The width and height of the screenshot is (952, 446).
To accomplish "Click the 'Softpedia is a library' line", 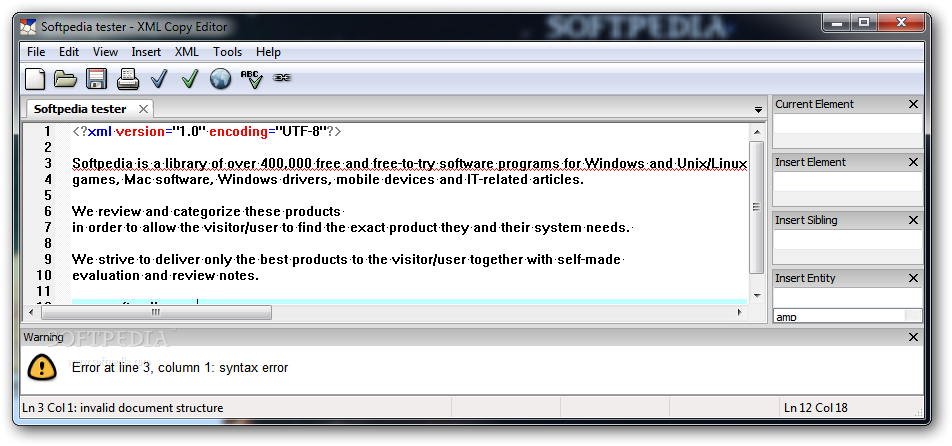I will pyautogui.click(x=409, y=163).
